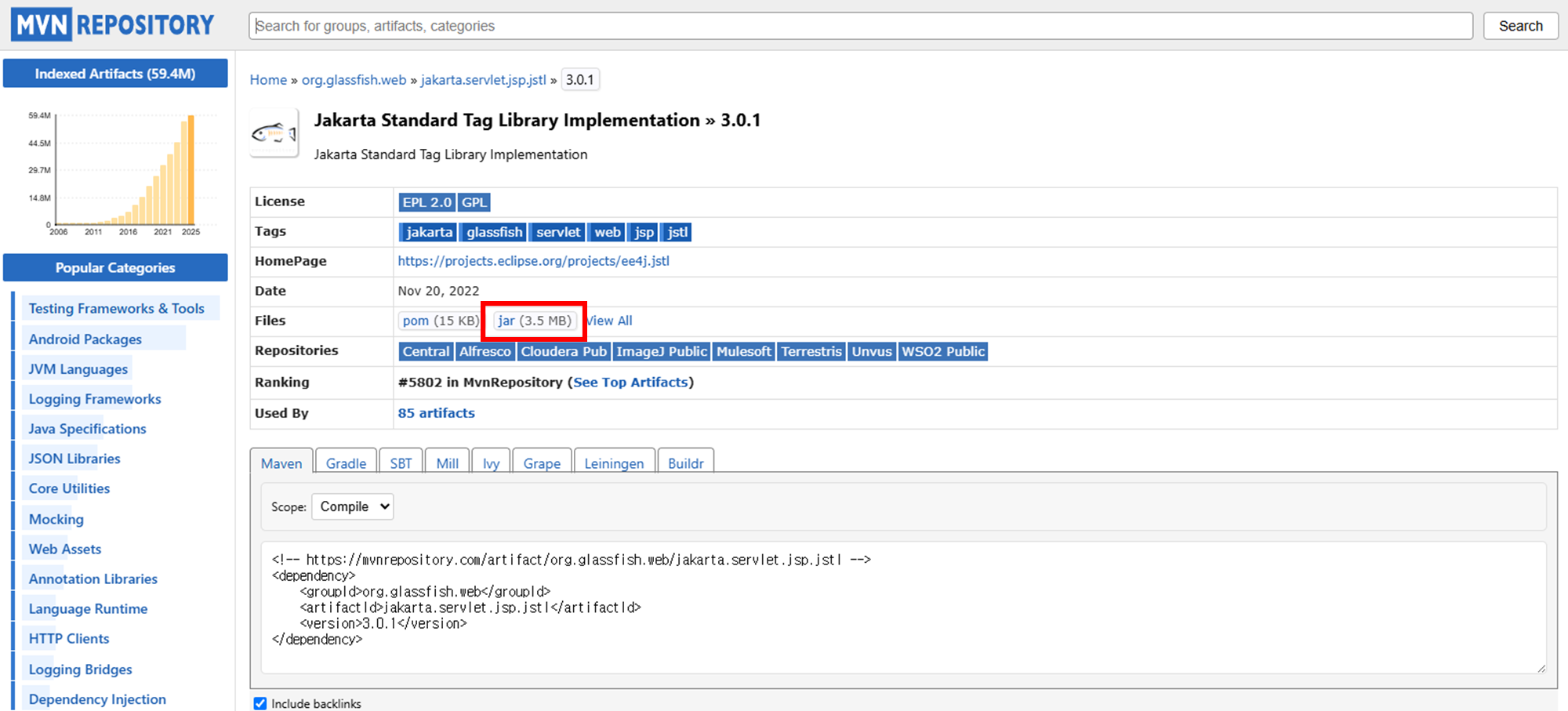Image resolution: width=1568 pixels, height=711 pixels.
Task: Click the 3.0.1 version breadcrumb
Action: 580,80
